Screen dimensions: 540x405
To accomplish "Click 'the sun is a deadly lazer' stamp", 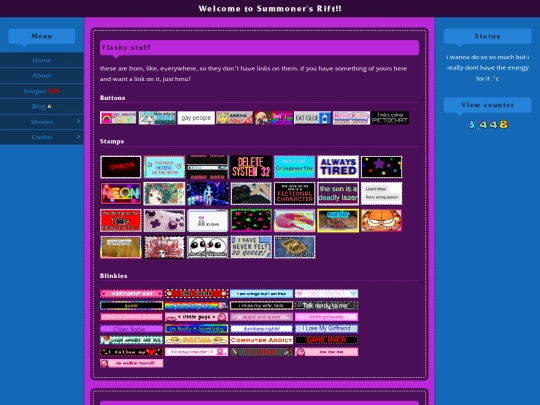I will tap(338, 194).
